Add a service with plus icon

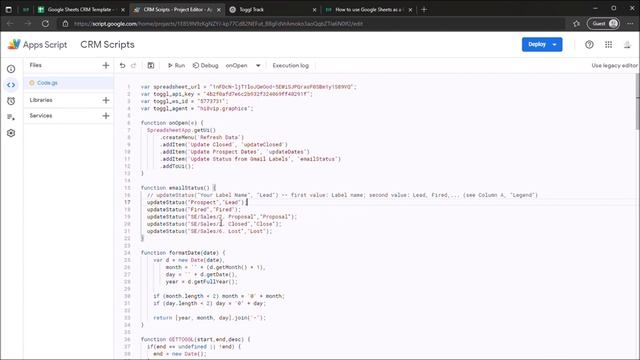point(106,116)
